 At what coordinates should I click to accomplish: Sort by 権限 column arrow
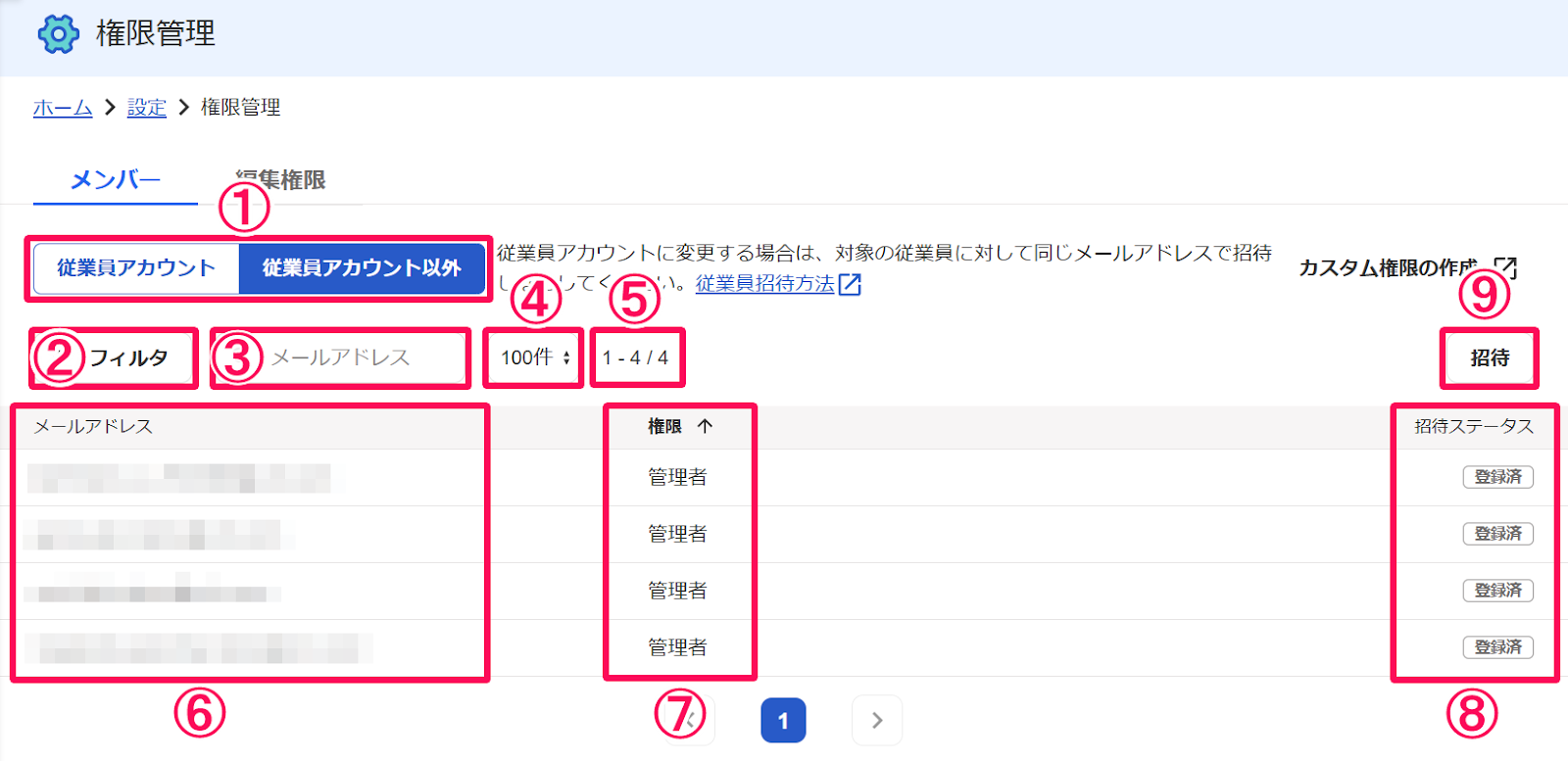(x=705, y=426)
